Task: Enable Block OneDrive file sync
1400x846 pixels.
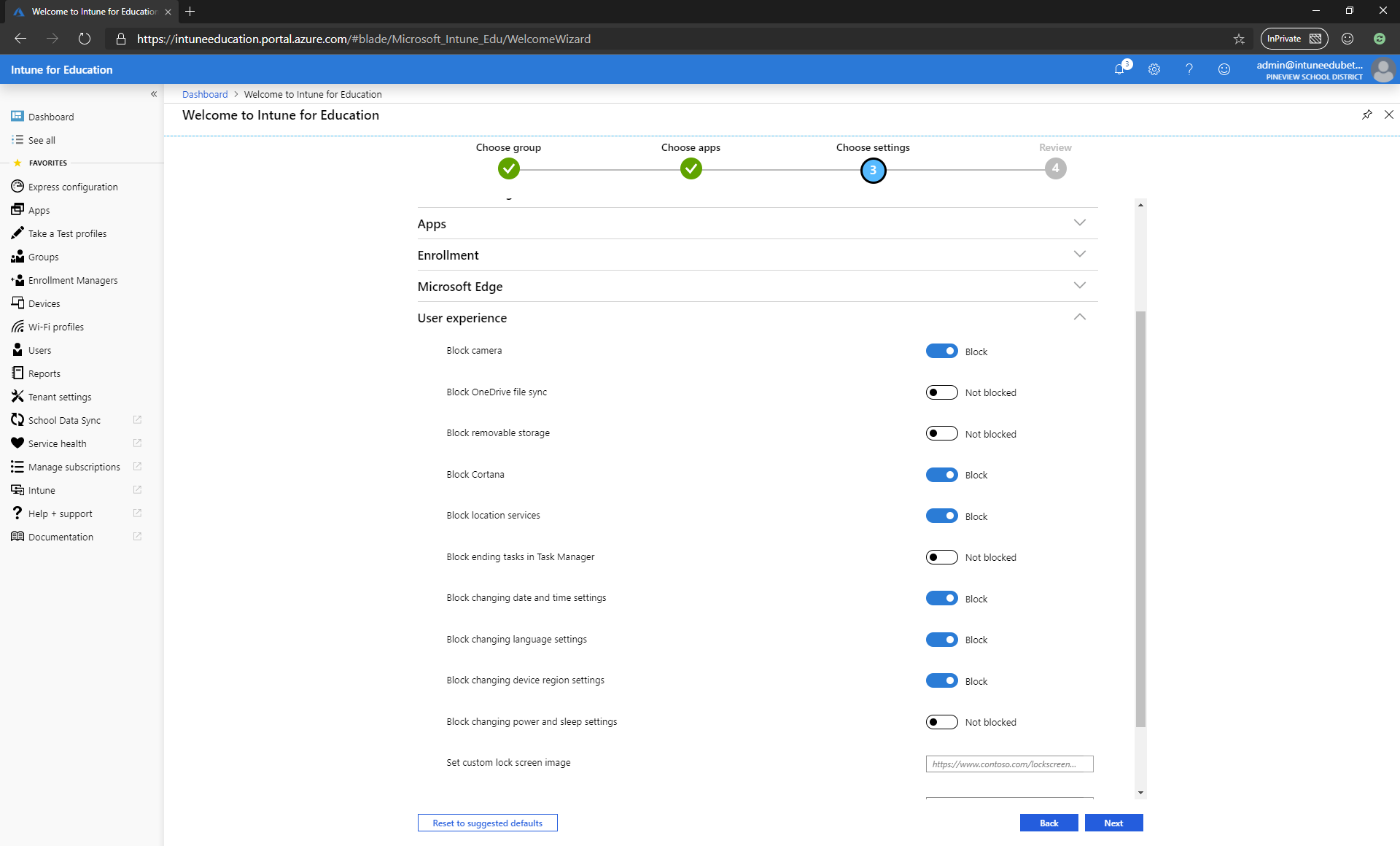Action: (x=940, y=392)
